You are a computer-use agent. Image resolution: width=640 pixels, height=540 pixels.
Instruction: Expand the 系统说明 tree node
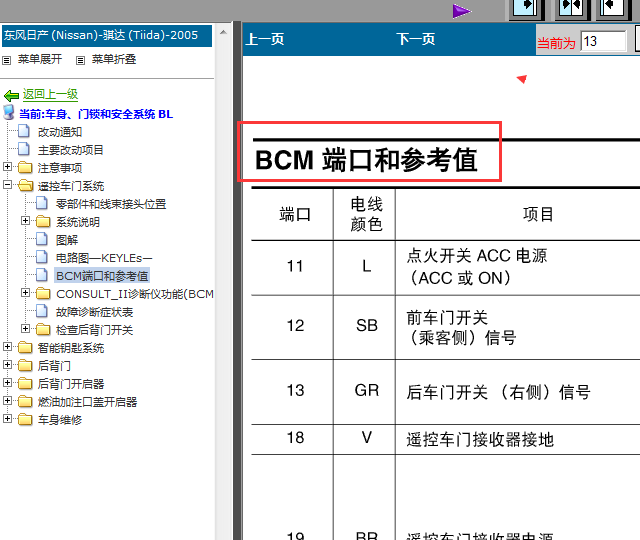click(x=25, y=220)
